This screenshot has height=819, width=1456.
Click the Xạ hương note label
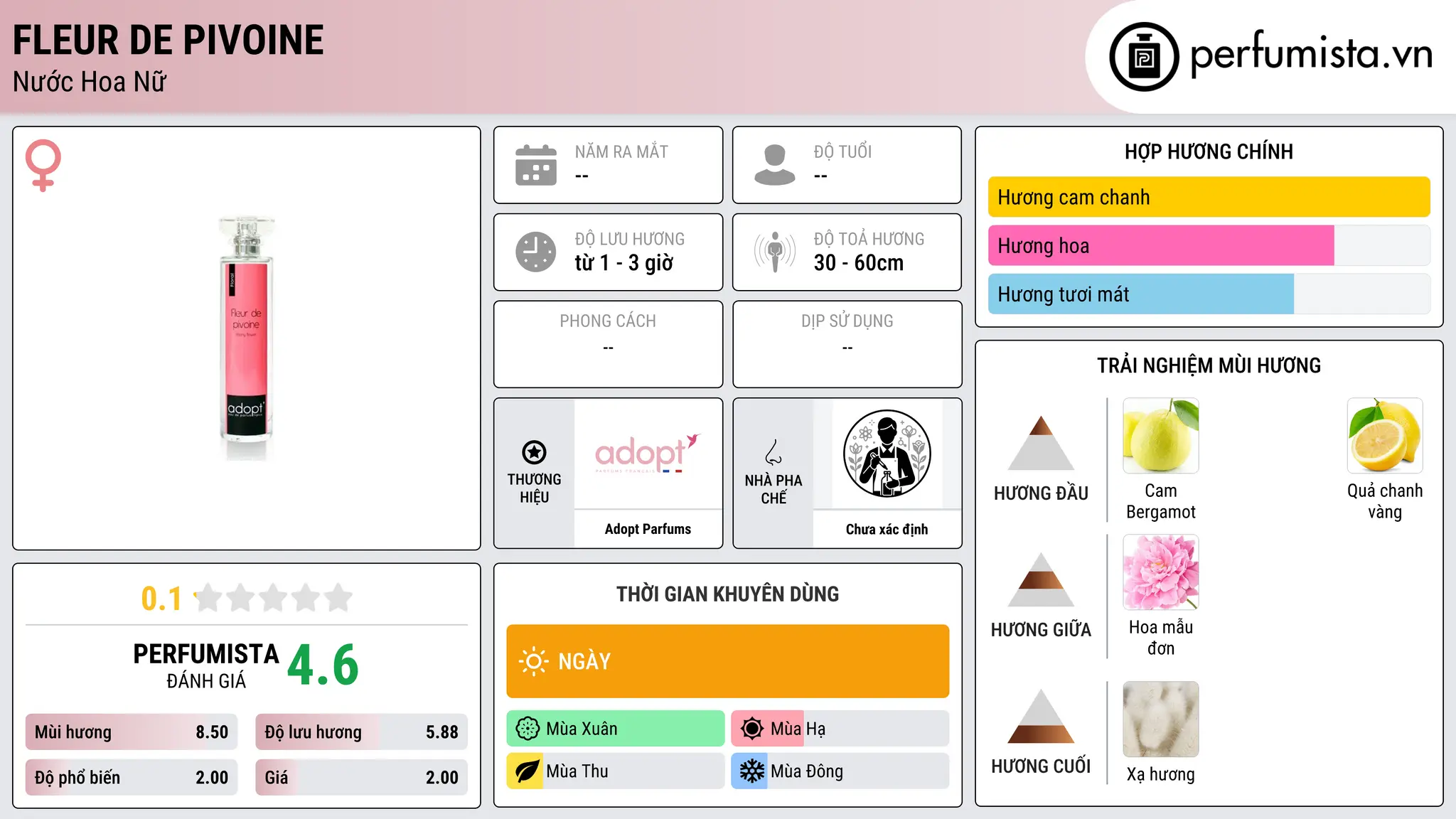(x=1161, y=774)
